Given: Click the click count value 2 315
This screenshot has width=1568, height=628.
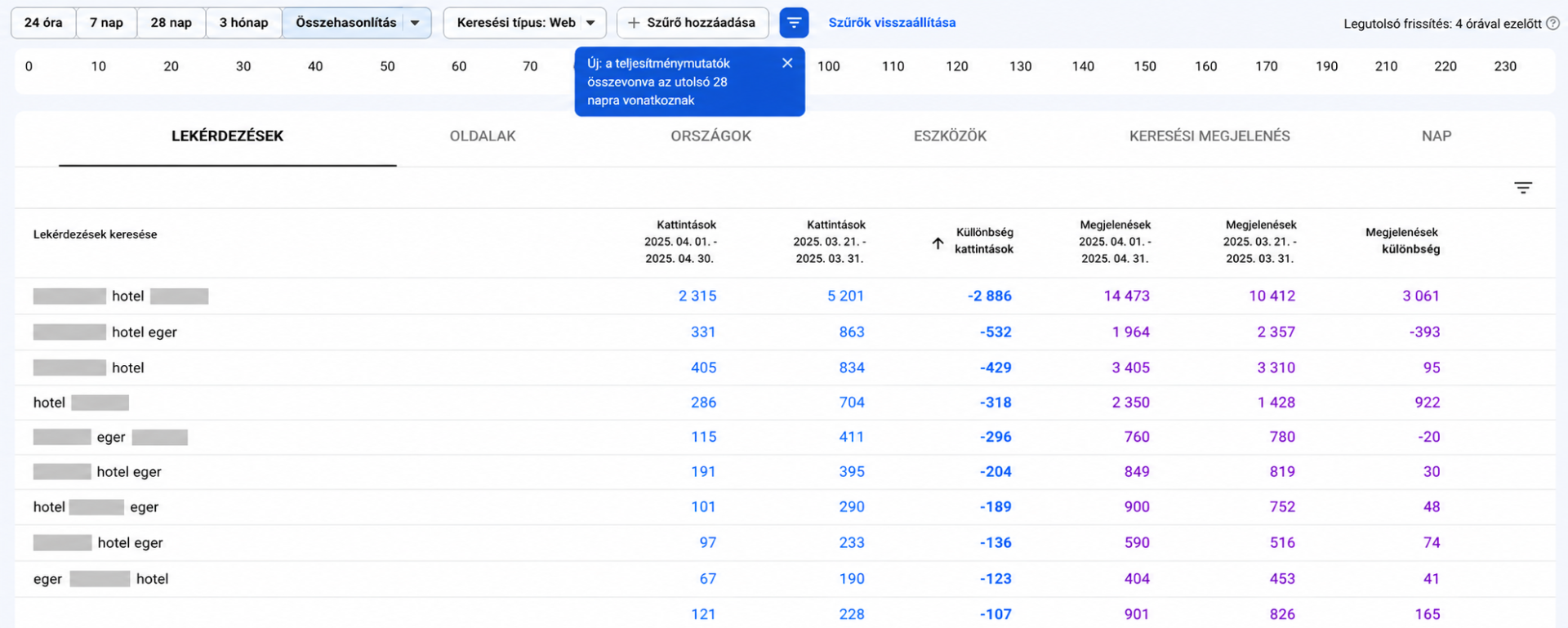Looking at the screenshot, I should point(697,296).
